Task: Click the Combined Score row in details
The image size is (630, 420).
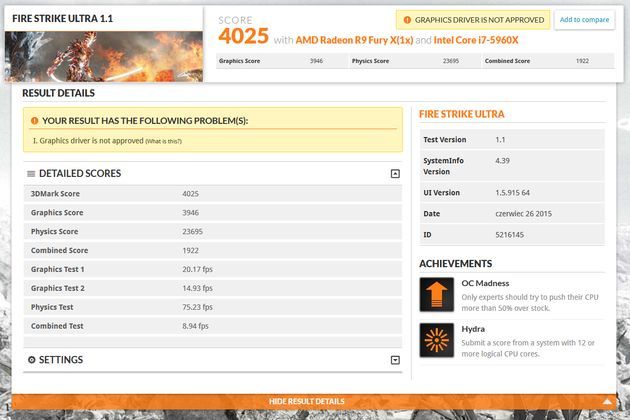Action: [x=213, y=250]
